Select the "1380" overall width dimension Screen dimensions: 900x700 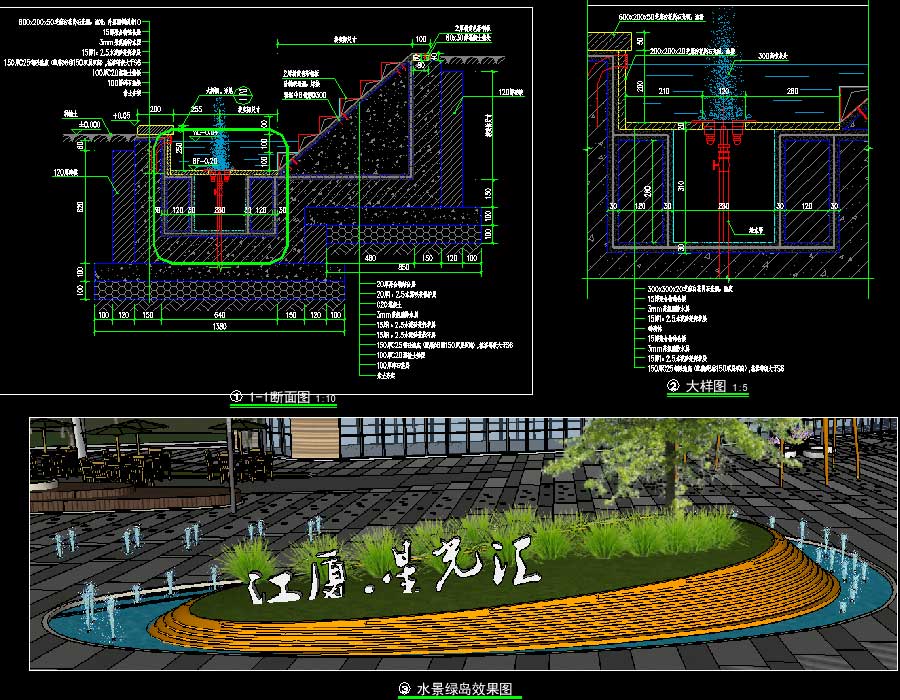(x=219, y=326)
